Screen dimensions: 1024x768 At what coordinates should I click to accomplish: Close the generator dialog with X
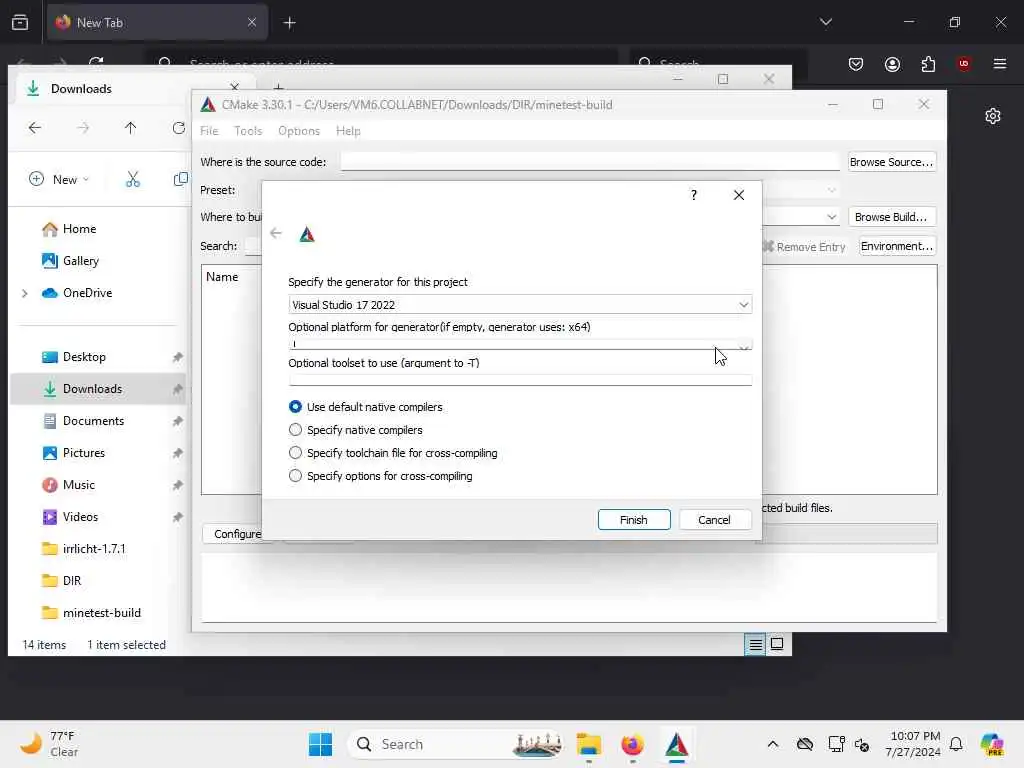739,195
